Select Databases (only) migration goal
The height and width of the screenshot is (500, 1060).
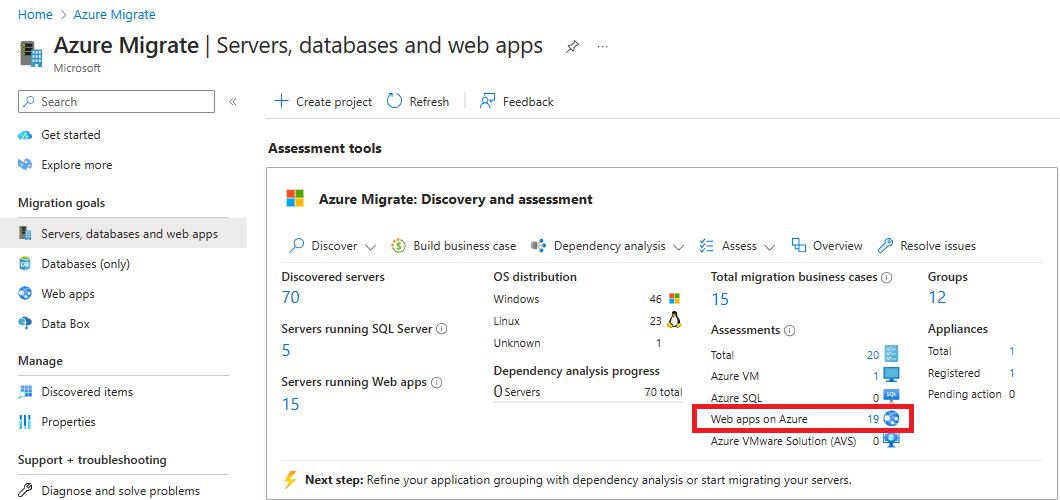click(85, 264)
